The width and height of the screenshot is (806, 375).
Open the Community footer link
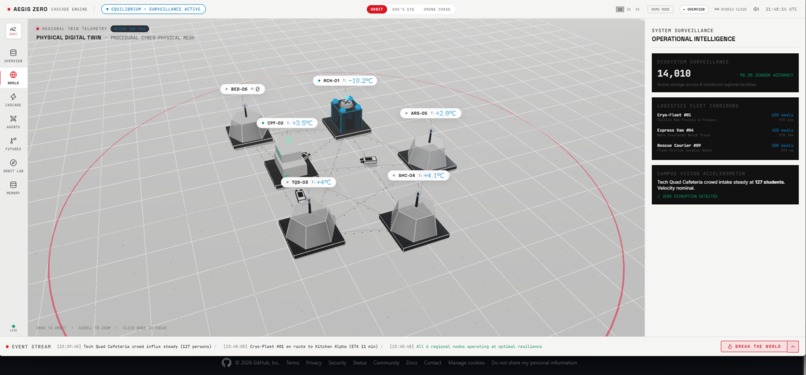coord(386,363)
